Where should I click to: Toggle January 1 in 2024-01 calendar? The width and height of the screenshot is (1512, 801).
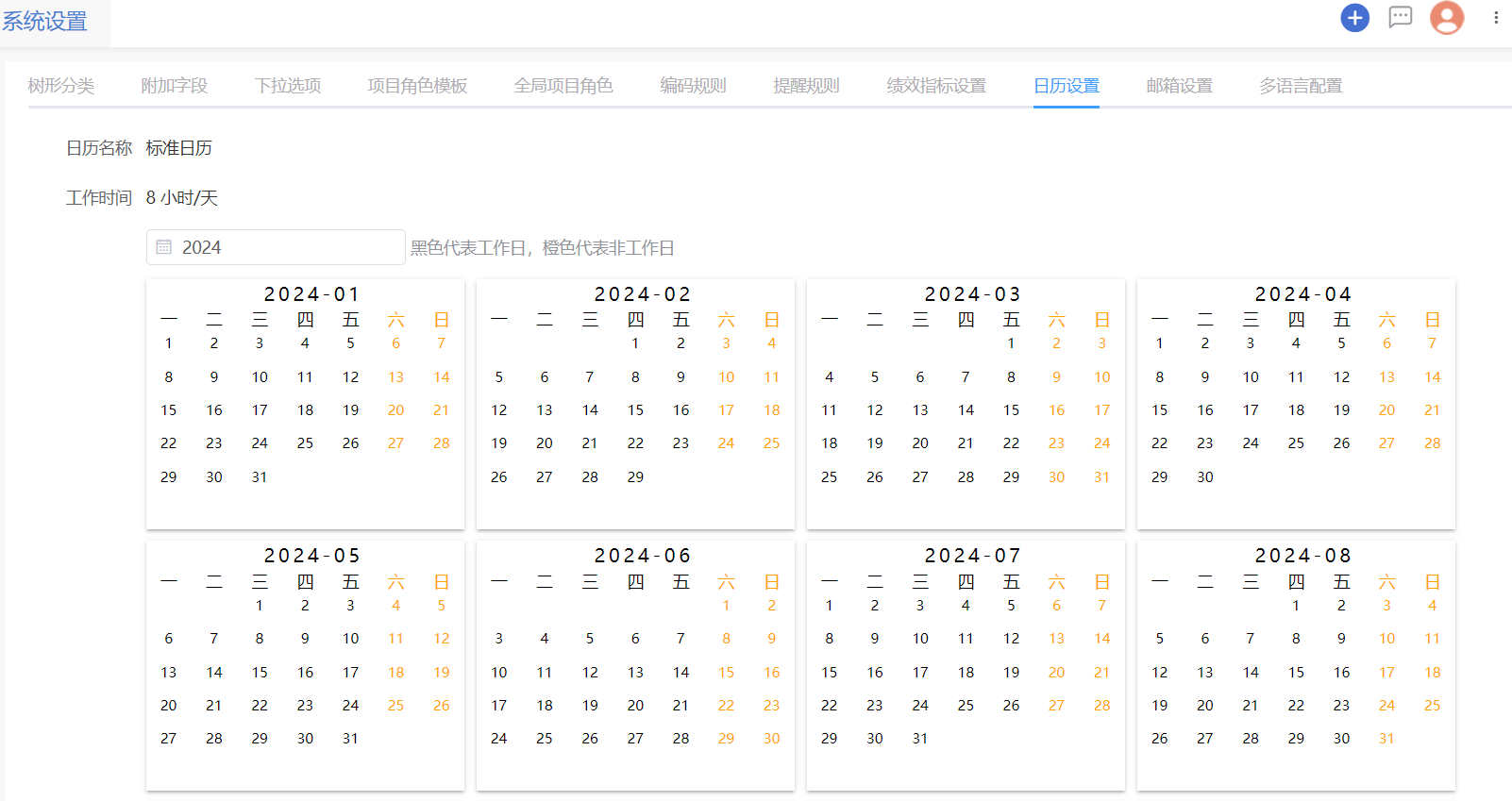tap(169, 343)
